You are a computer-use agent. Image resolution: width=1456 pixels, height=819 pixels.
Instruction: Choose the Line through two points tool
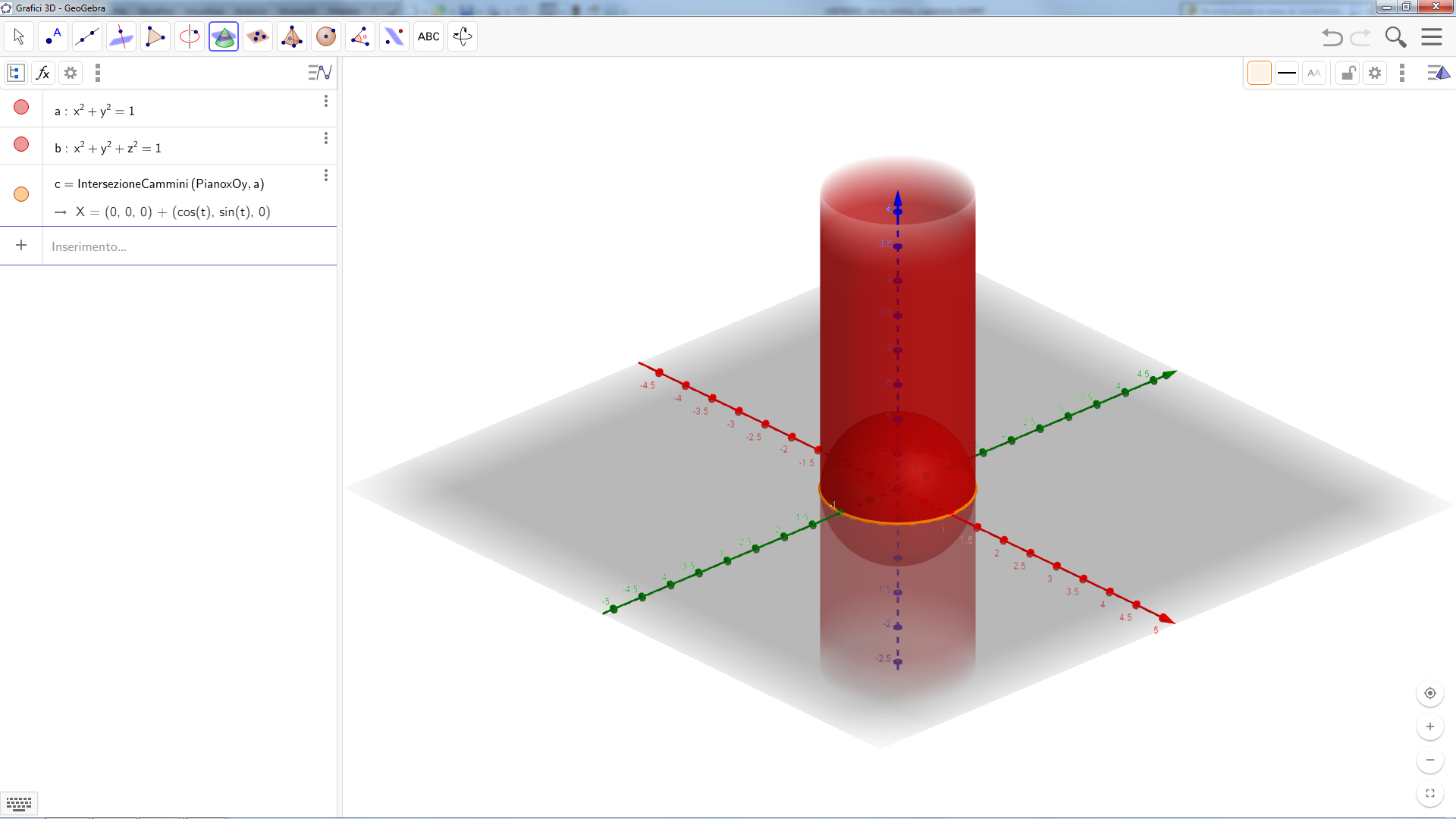coord(87,36)
